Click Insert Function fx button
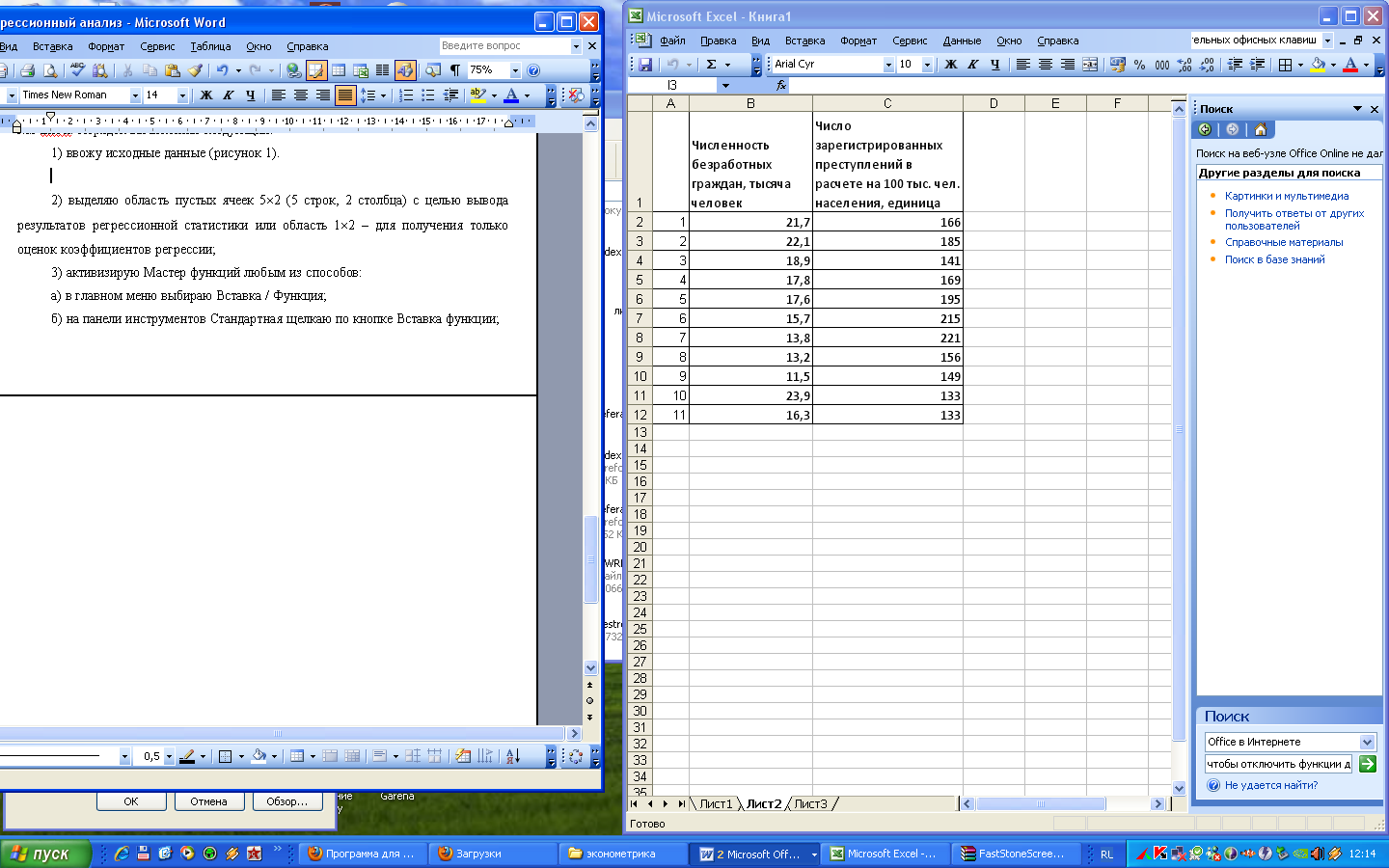This screenshot has height=868, width=1389. (780, 85)
